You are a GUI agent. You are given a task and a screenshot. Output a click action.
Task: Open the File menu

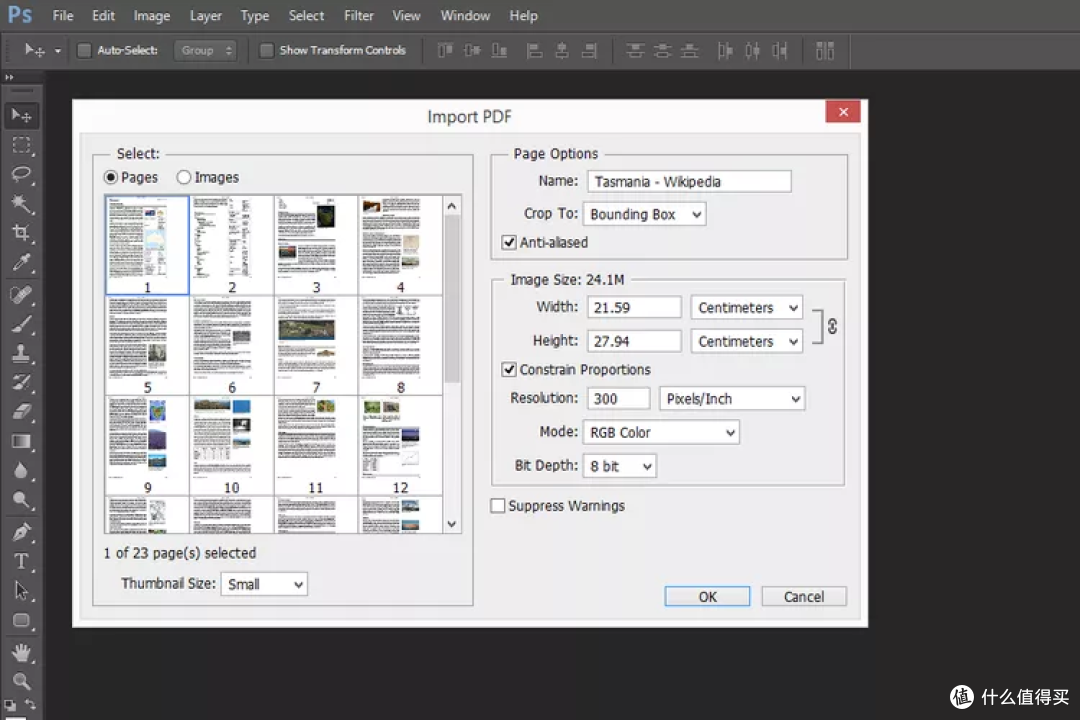(x=63, y=15)
